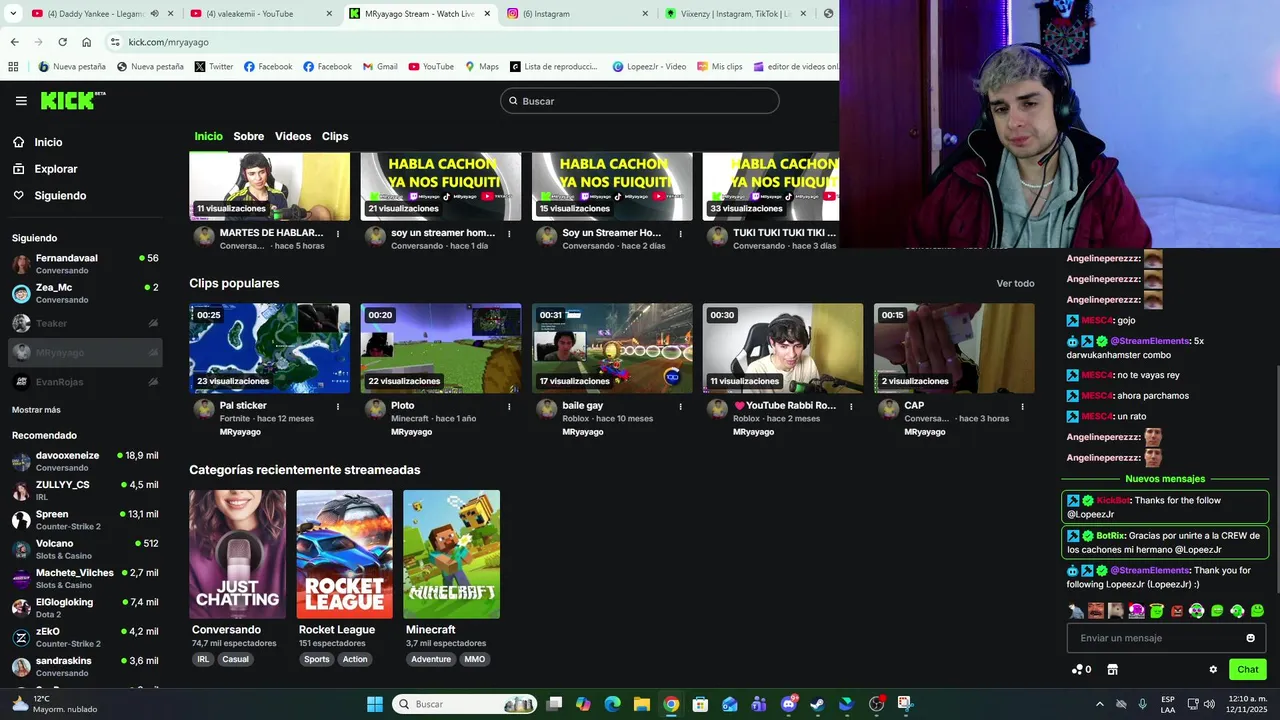This screenshot has width=1280, height=720.
Task: Switch to the Sobre tab
Action: point(249,136)
